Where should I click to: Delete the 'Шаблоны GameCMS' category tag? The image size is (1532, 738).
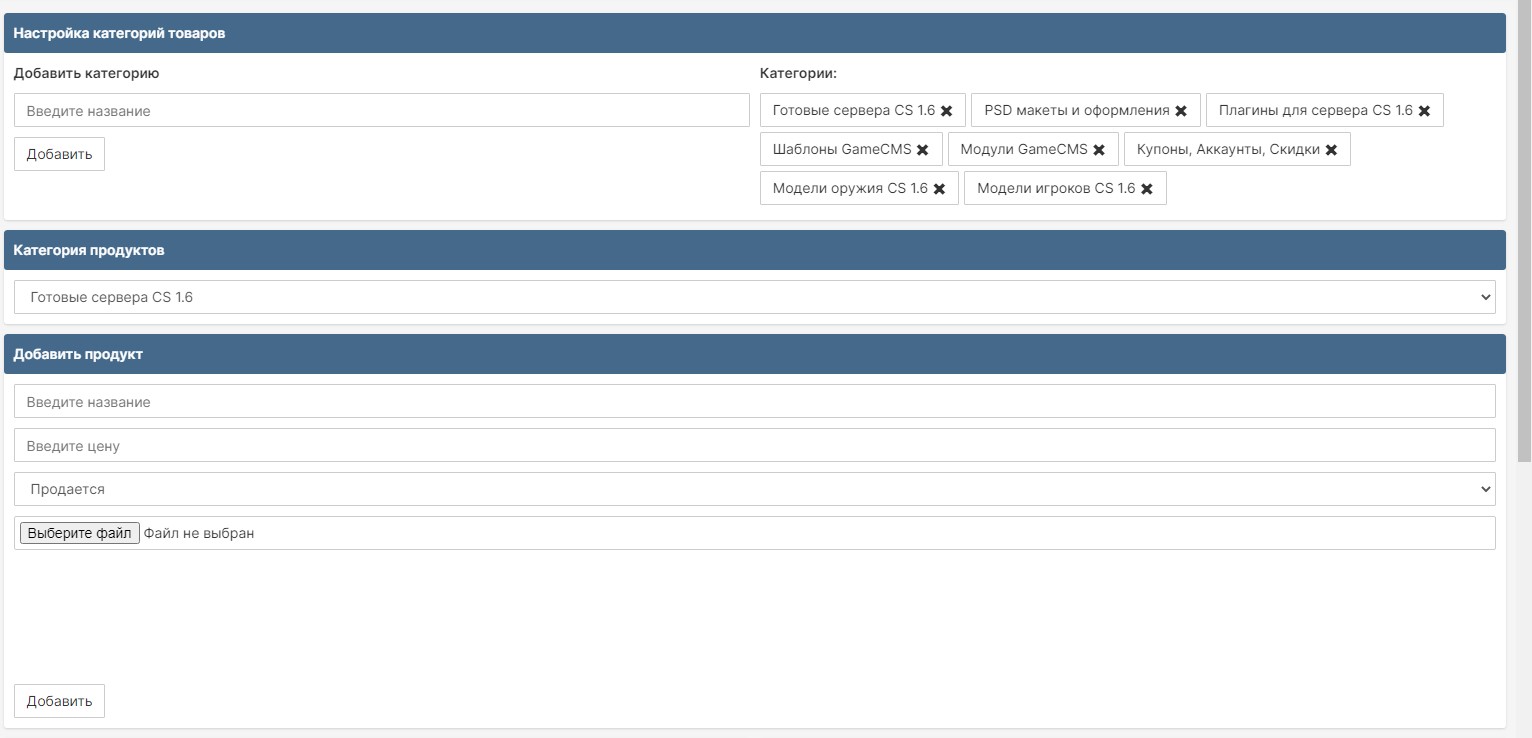click(x=923, y=150)
